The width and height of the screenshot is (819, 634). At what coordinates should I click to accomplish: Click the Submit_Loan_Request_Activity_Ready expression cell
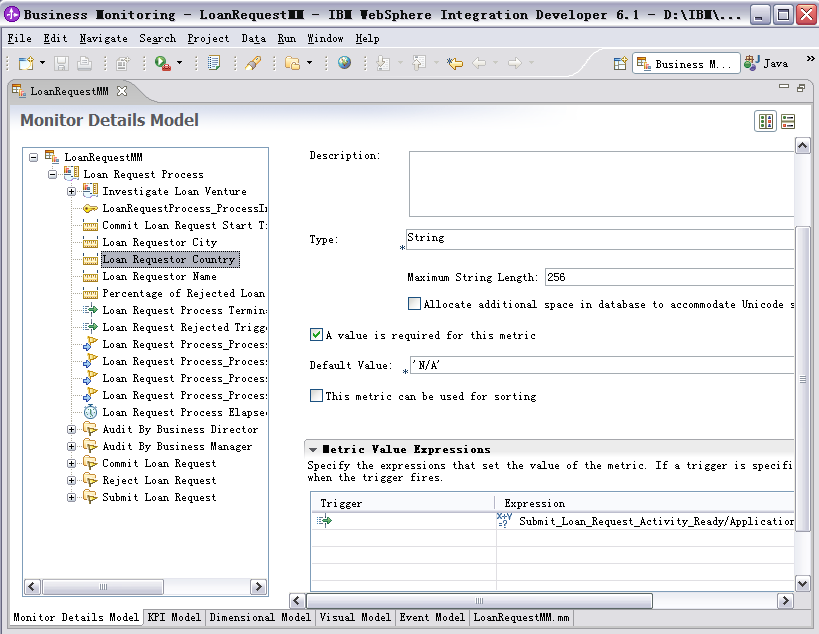click(646, 521)
